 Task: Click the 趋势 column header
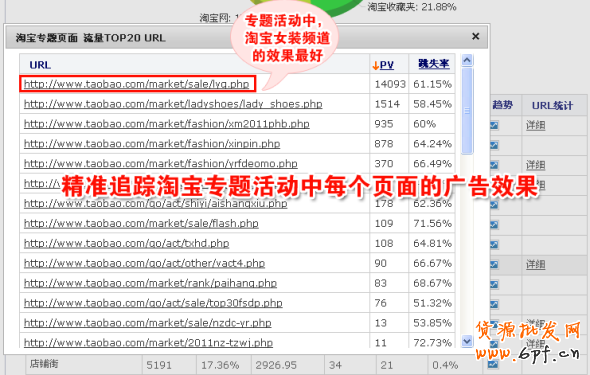coord(502,105)
